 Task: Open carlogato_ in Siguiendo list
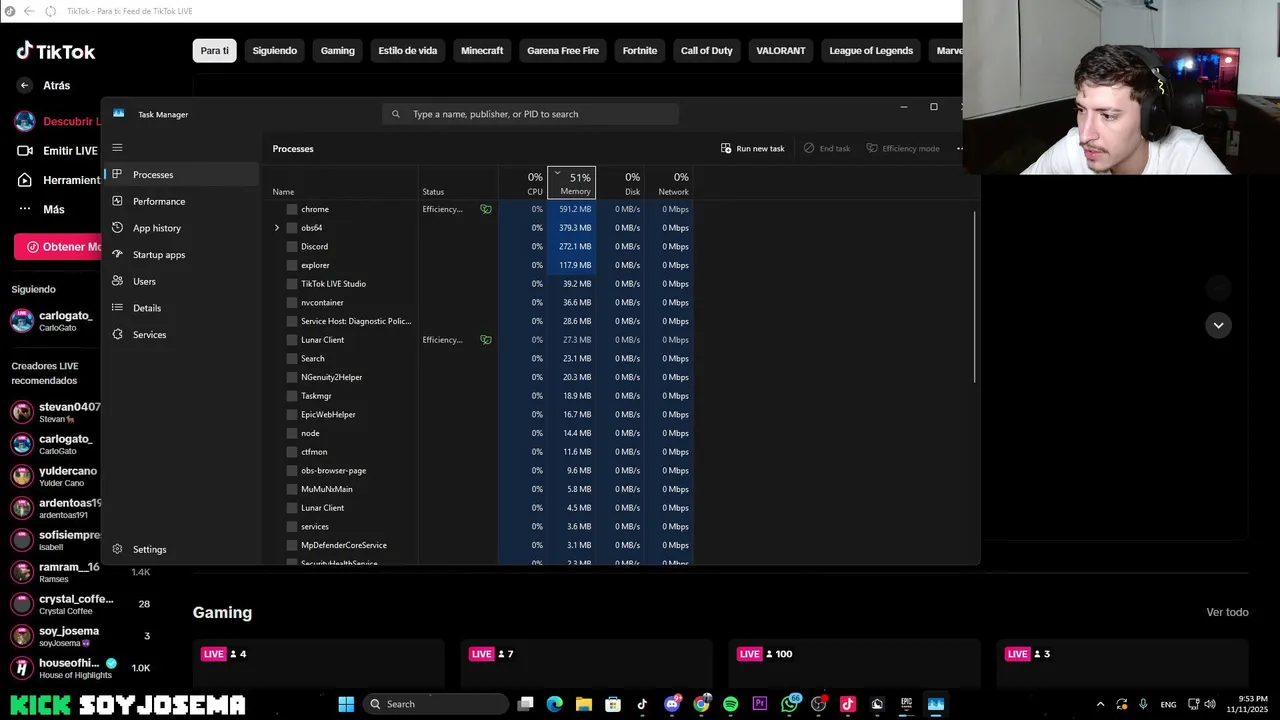click(x=56, y=321)
